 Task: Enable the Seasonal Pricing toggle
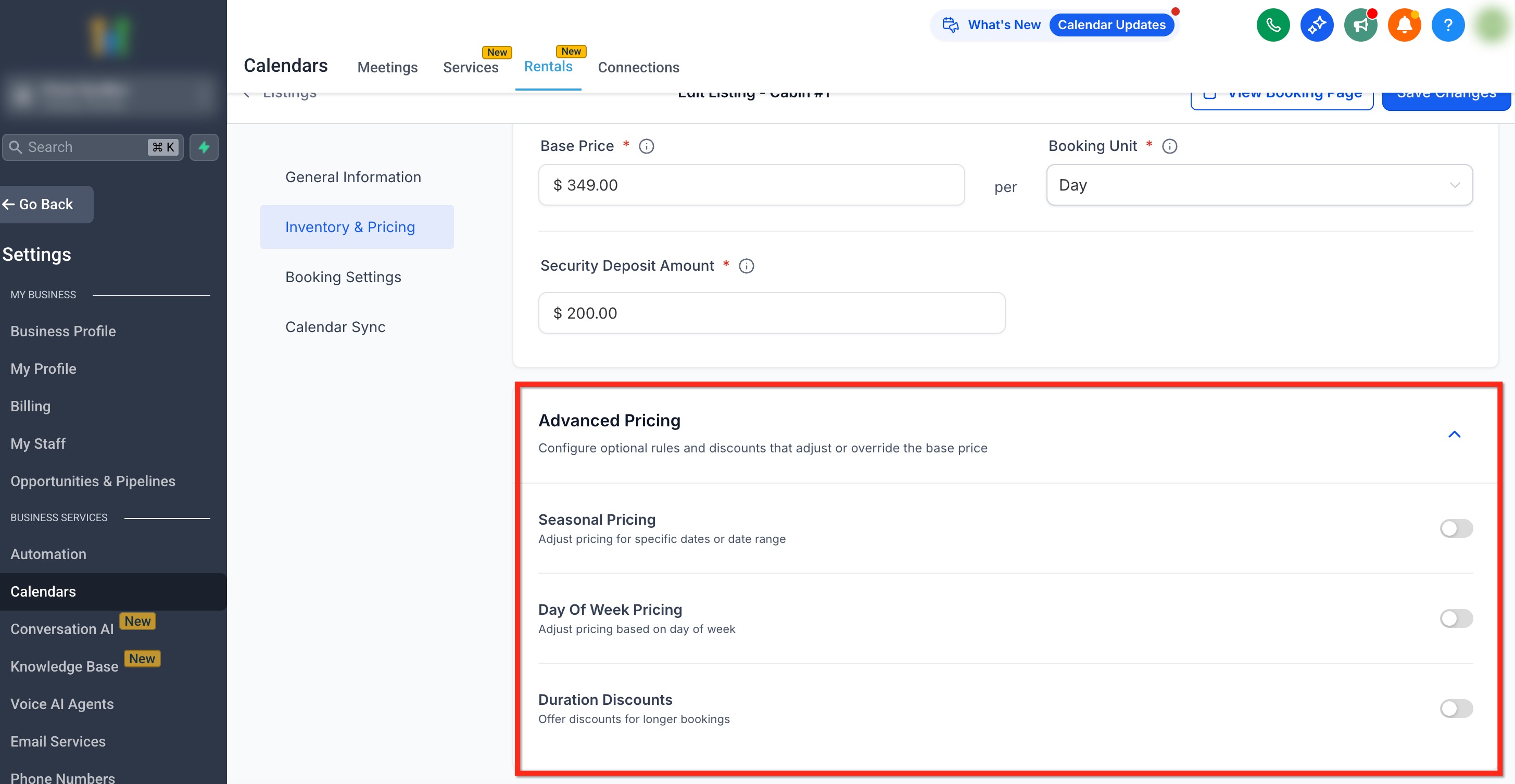pos(1456,528)
